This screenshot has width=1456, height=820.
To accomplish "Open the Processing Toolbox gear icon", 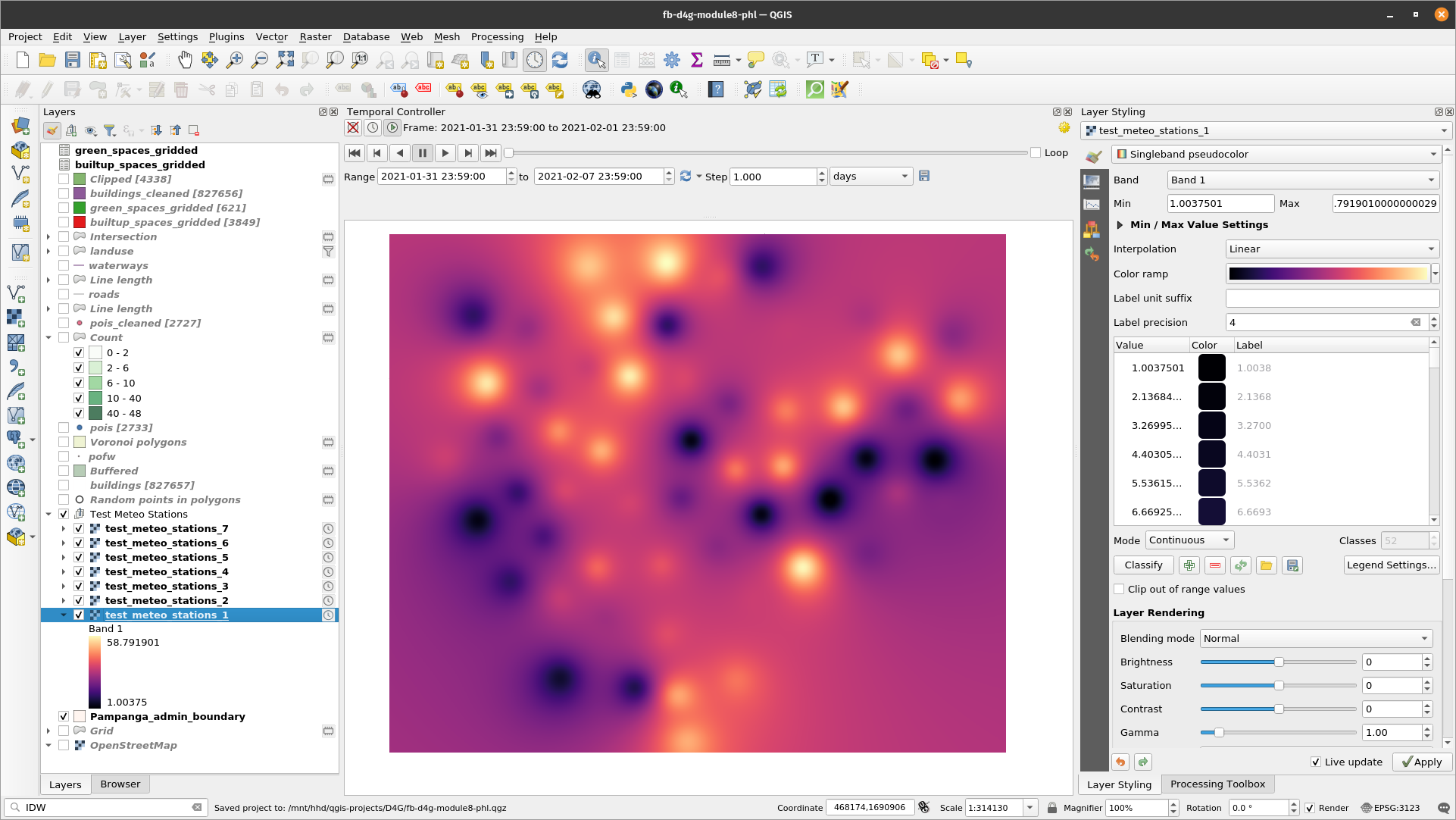I will [x=671, y=61].
